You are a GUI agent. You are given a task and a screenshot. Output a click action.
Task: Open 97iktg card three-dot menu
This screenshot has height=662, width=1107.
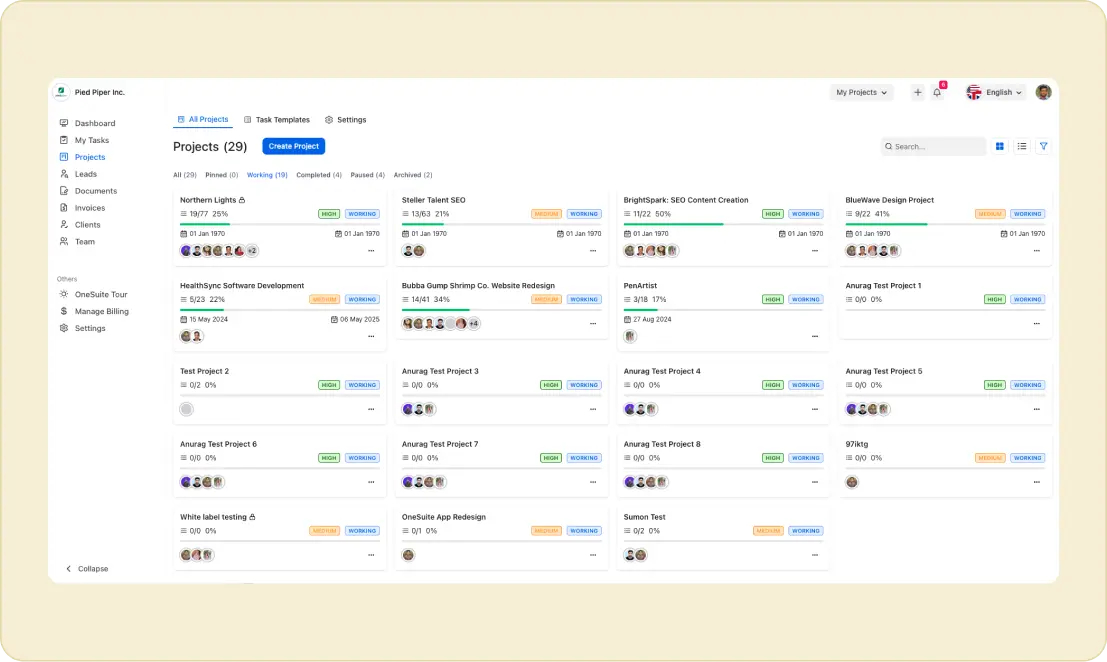(x=1036, y=483)
